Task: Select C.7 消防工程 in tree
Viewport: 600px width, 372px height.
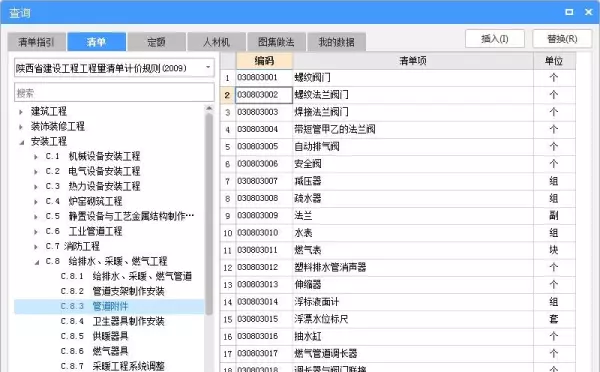Action: [x=73, y=246]
